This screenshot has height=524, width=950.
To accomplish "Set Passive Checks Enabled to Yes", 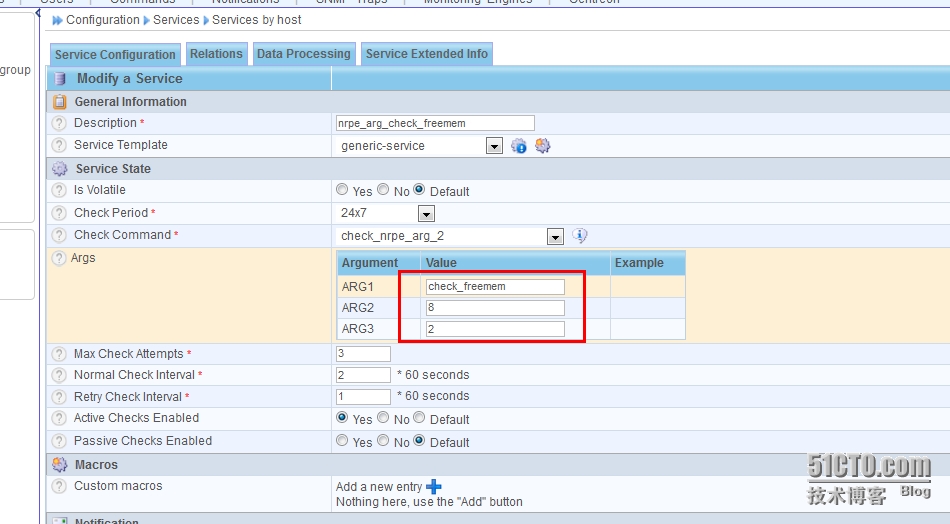I will (x=342, y=440).
